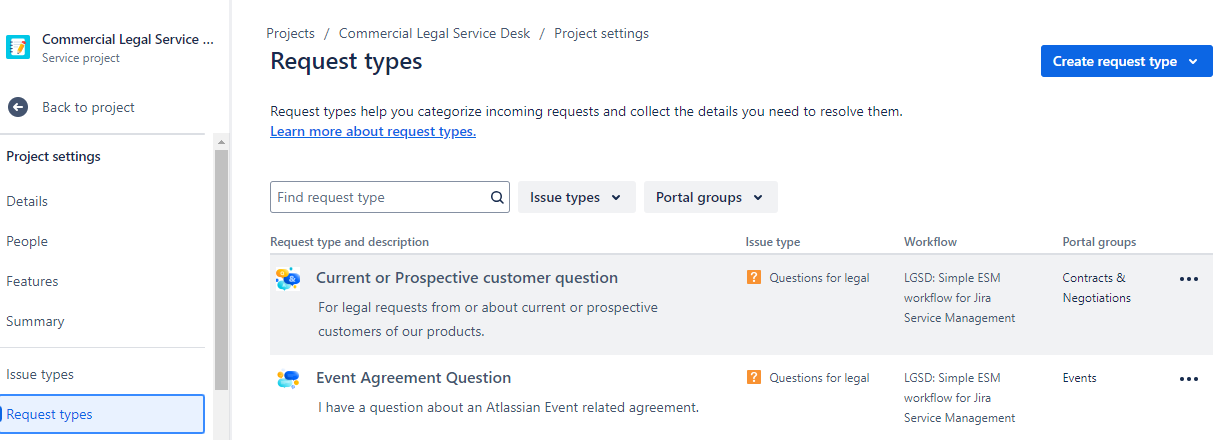This screenshot has width=1225, height=440.
Task: Click the search magnifier icon
Action: pos(497,198)
